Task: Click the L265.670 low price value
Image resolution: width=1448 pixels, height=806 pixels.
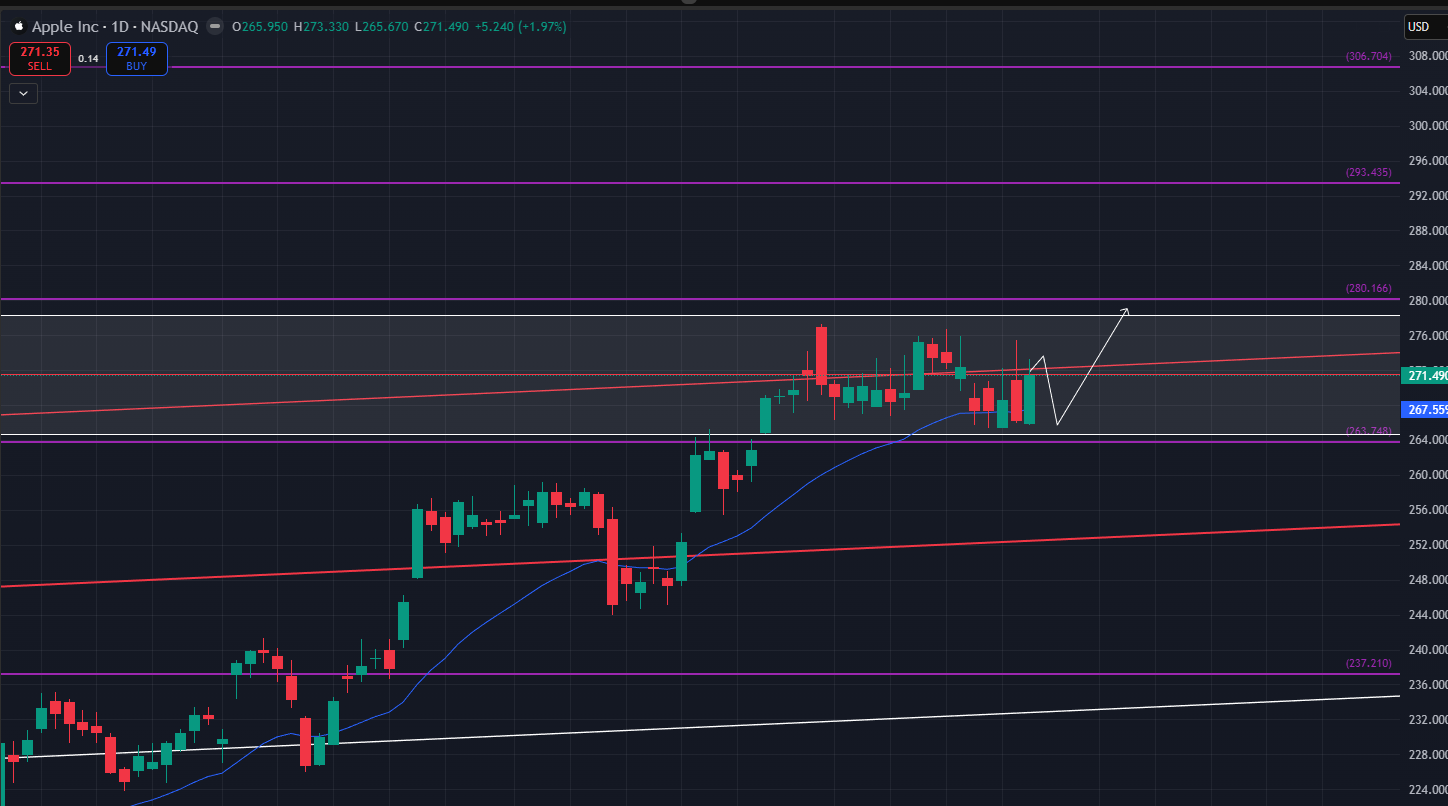Action: (x=381, y=27)
